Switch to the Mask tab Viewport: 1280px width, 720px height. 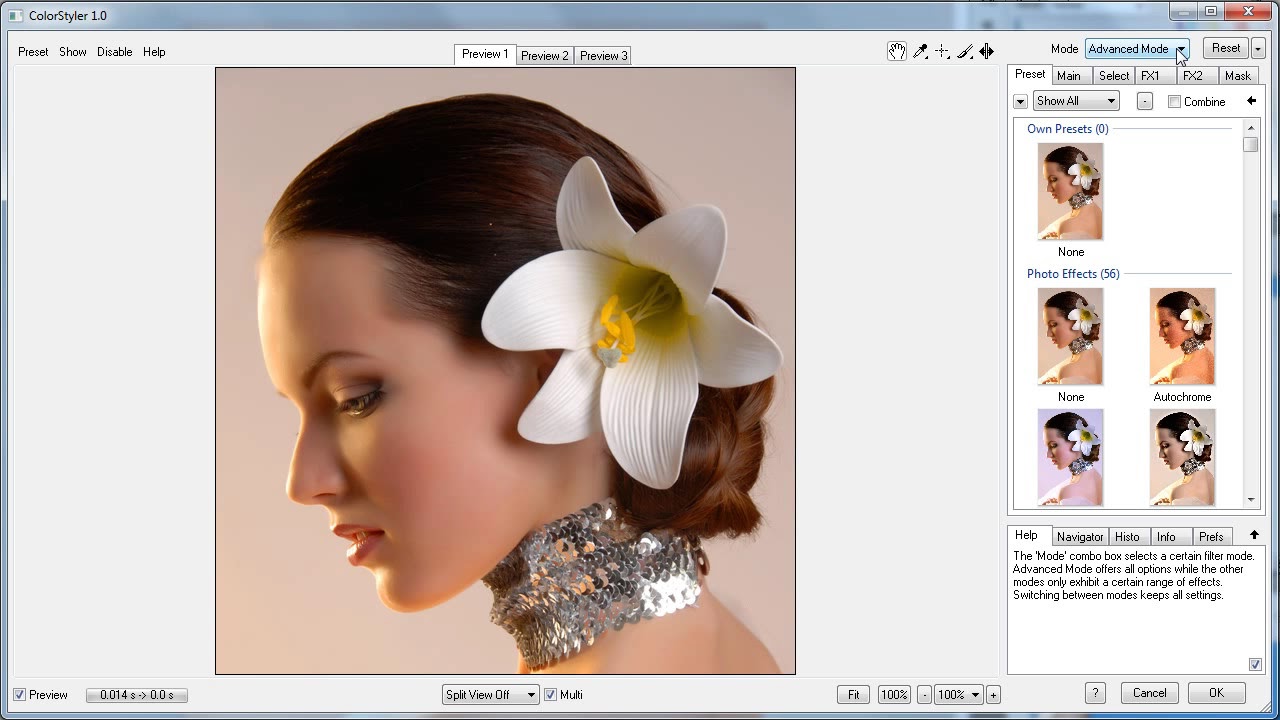pos(1237,76)
